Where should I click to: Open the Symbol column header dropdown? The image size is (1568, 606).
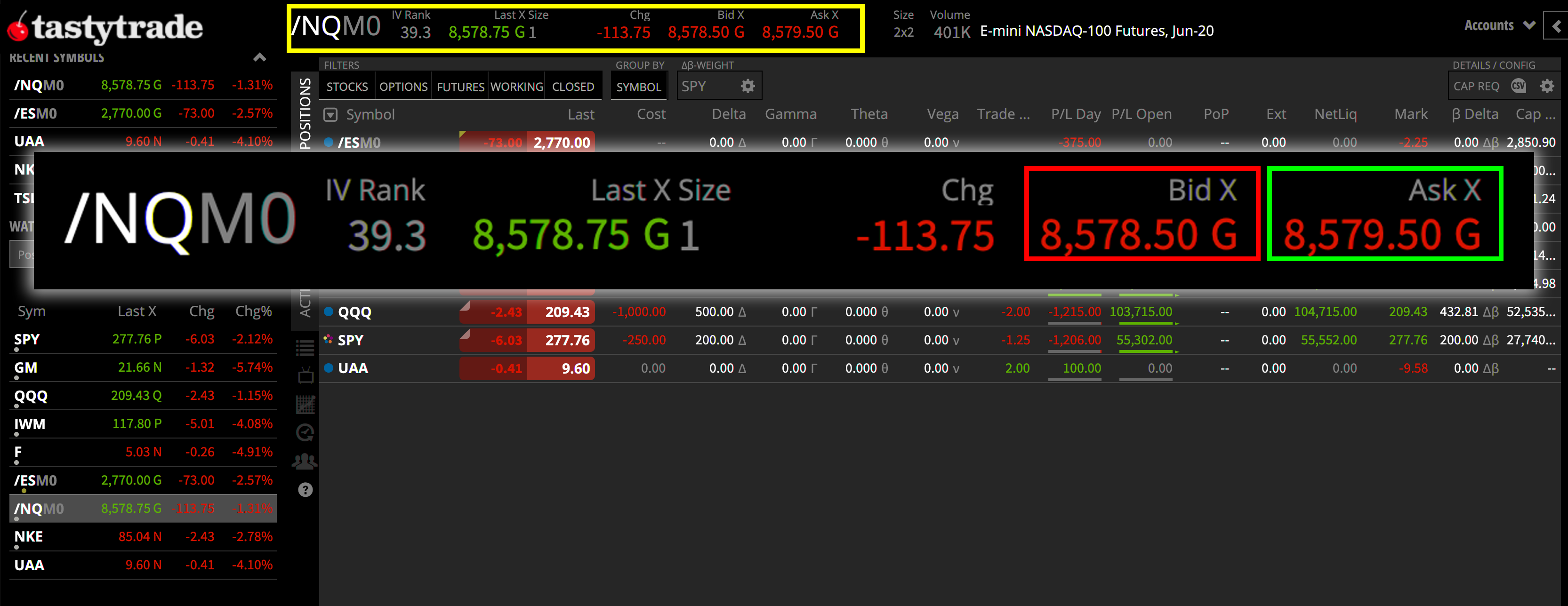point(330,114)
